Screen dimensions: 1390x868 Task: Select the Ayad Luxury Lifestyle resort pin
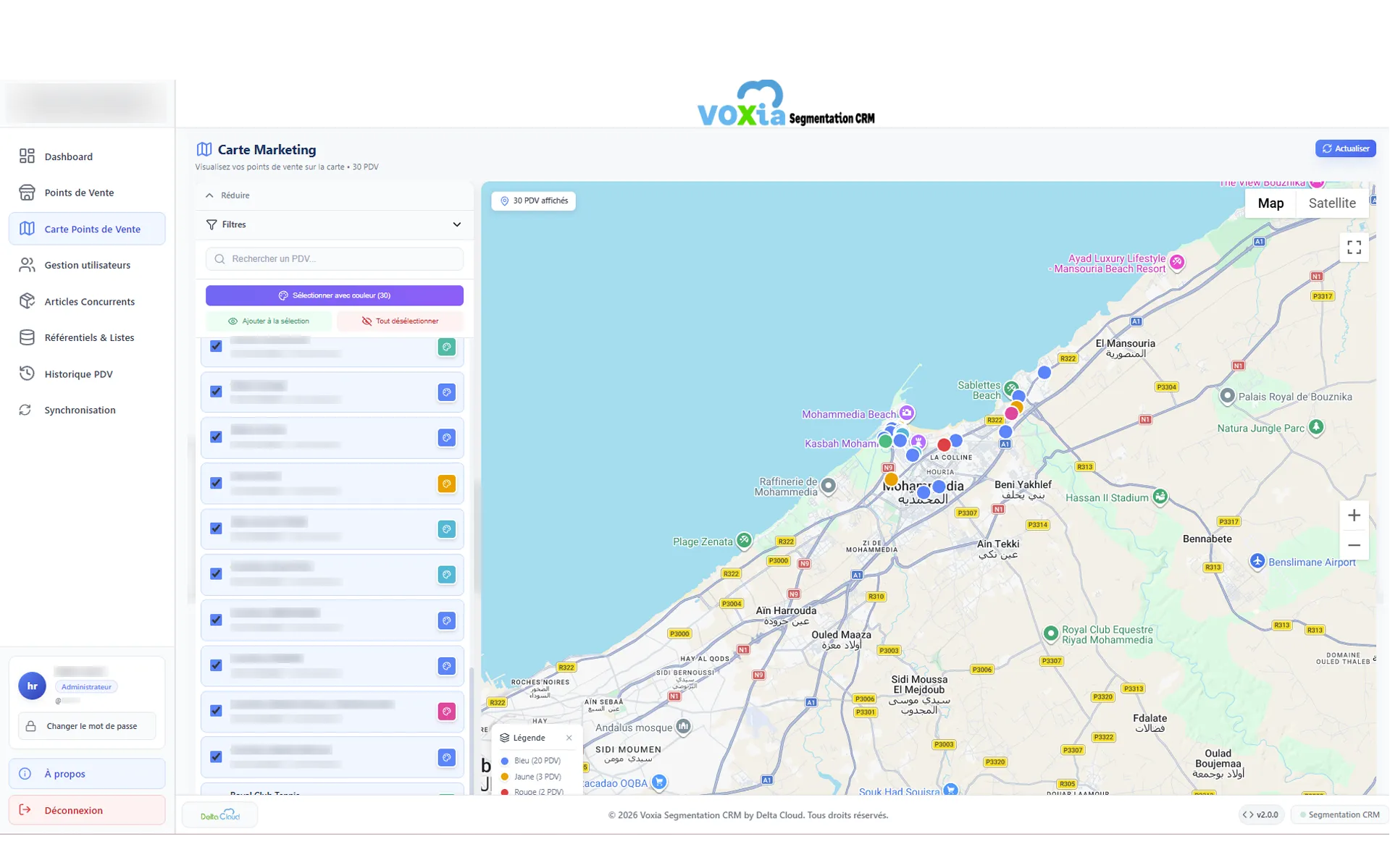coord(1177,262)
